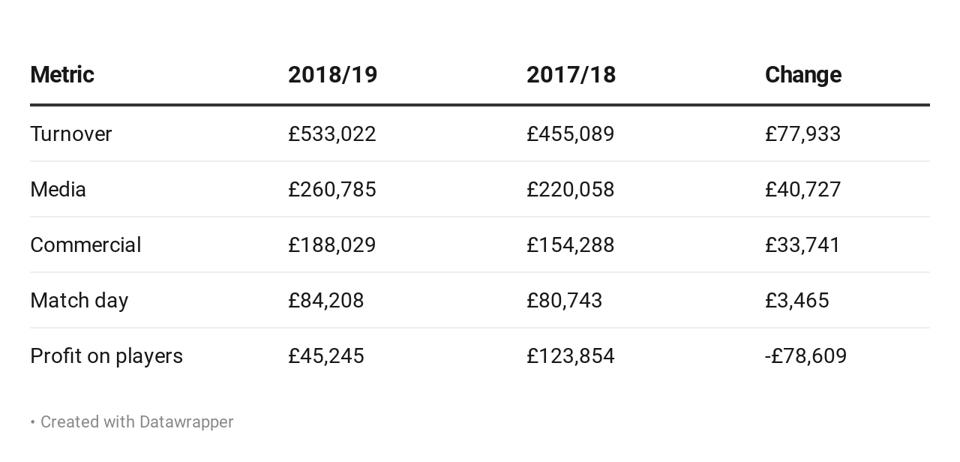The width and height of the screenshot is (960, 462).
Task: Select the Match day row label
Action: (79, 301)
